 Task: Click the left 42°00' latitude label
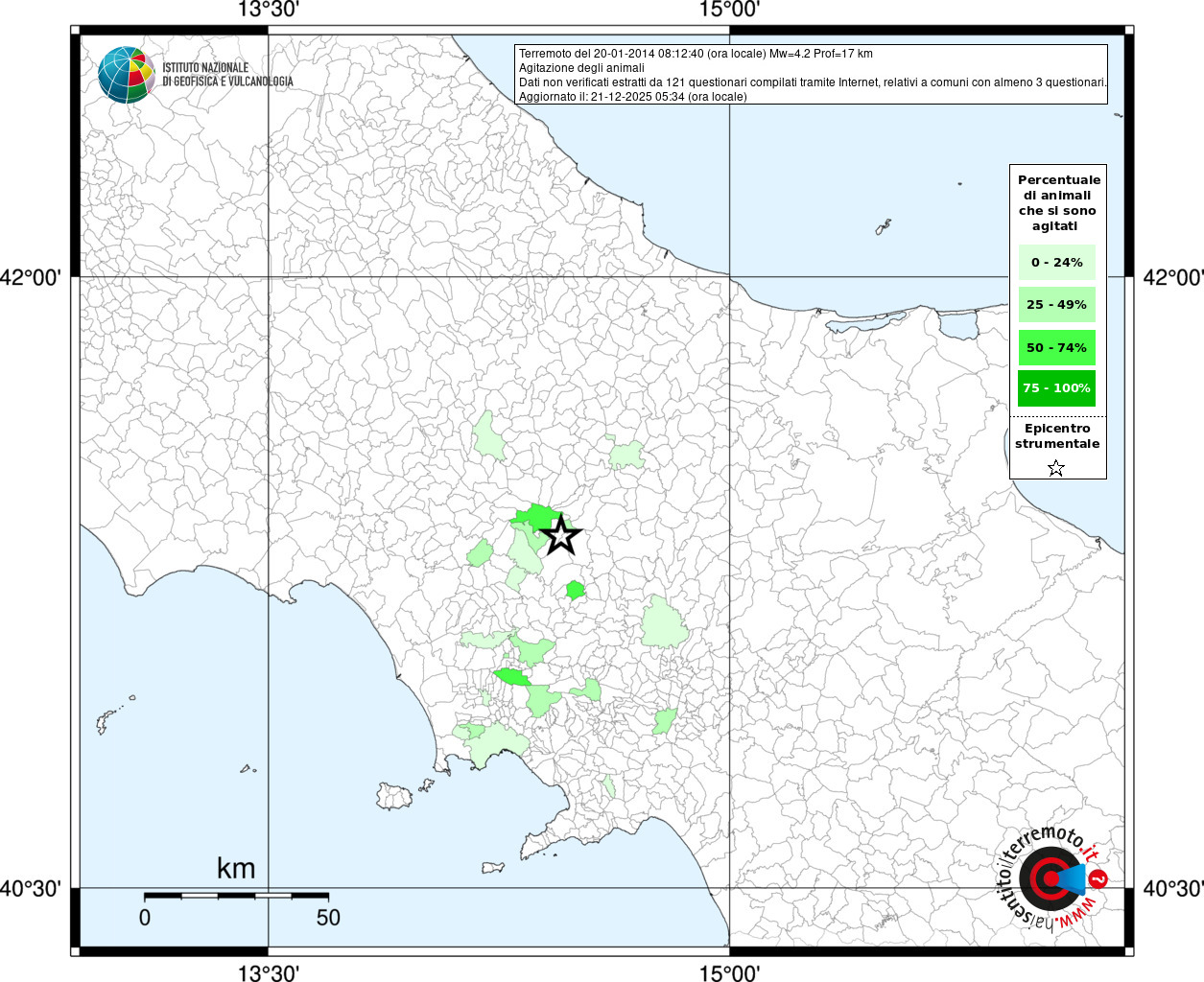click(x=31, y=278)
